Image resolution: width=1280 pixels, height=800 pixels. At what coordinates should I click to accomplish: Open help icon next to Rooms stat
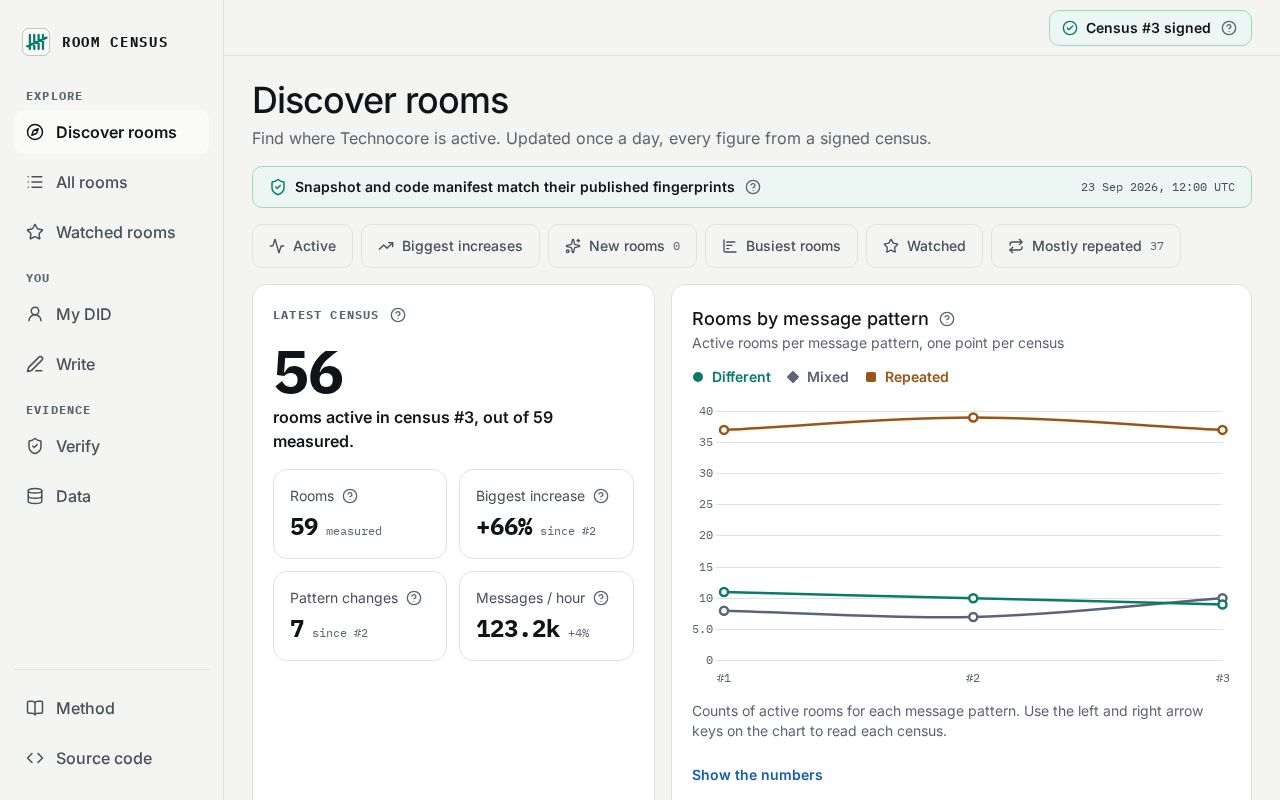click(350, 496)
